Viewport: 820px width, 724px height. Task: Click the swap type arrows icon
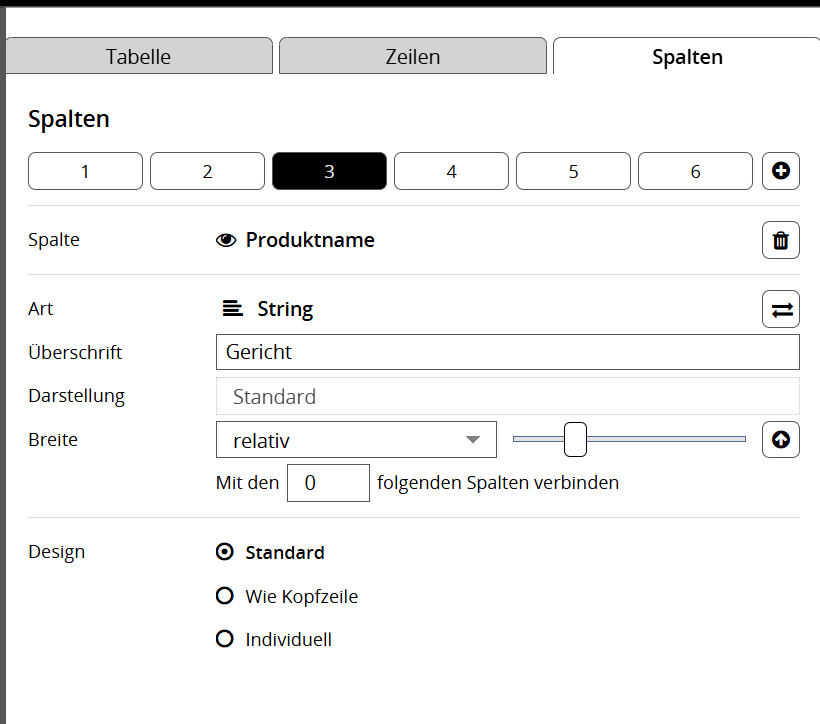[x=781, y=309]
